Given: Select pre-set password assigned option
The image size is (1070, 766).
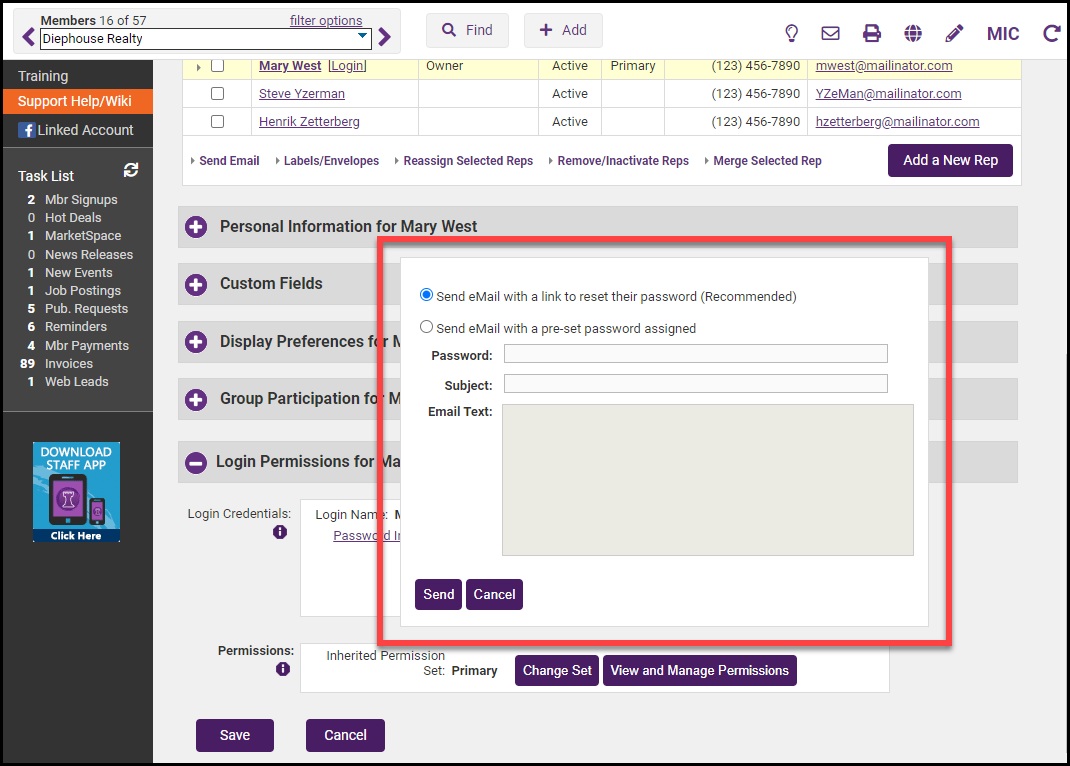Looking at the screenshot, I should 427,327.
